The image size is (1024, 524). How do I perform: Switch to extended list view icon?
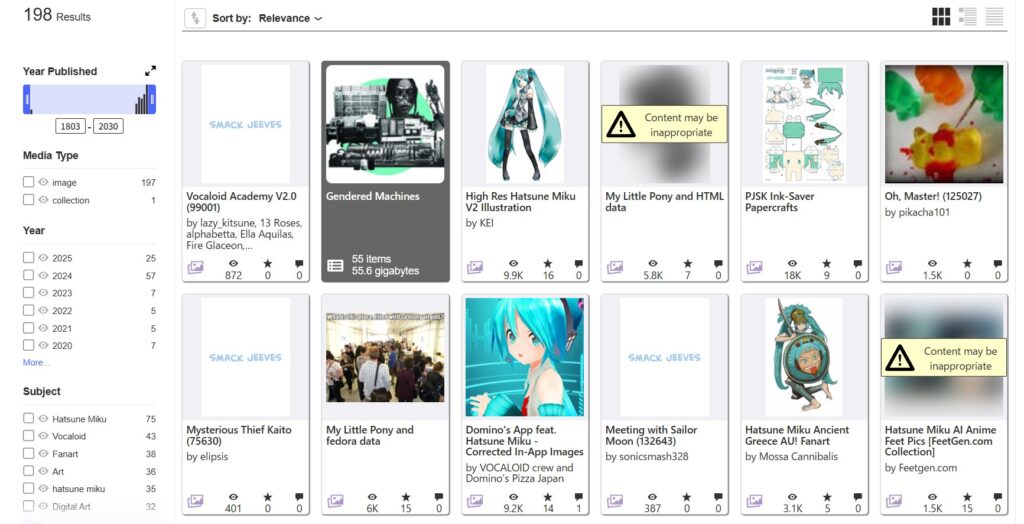pos(967,17)
